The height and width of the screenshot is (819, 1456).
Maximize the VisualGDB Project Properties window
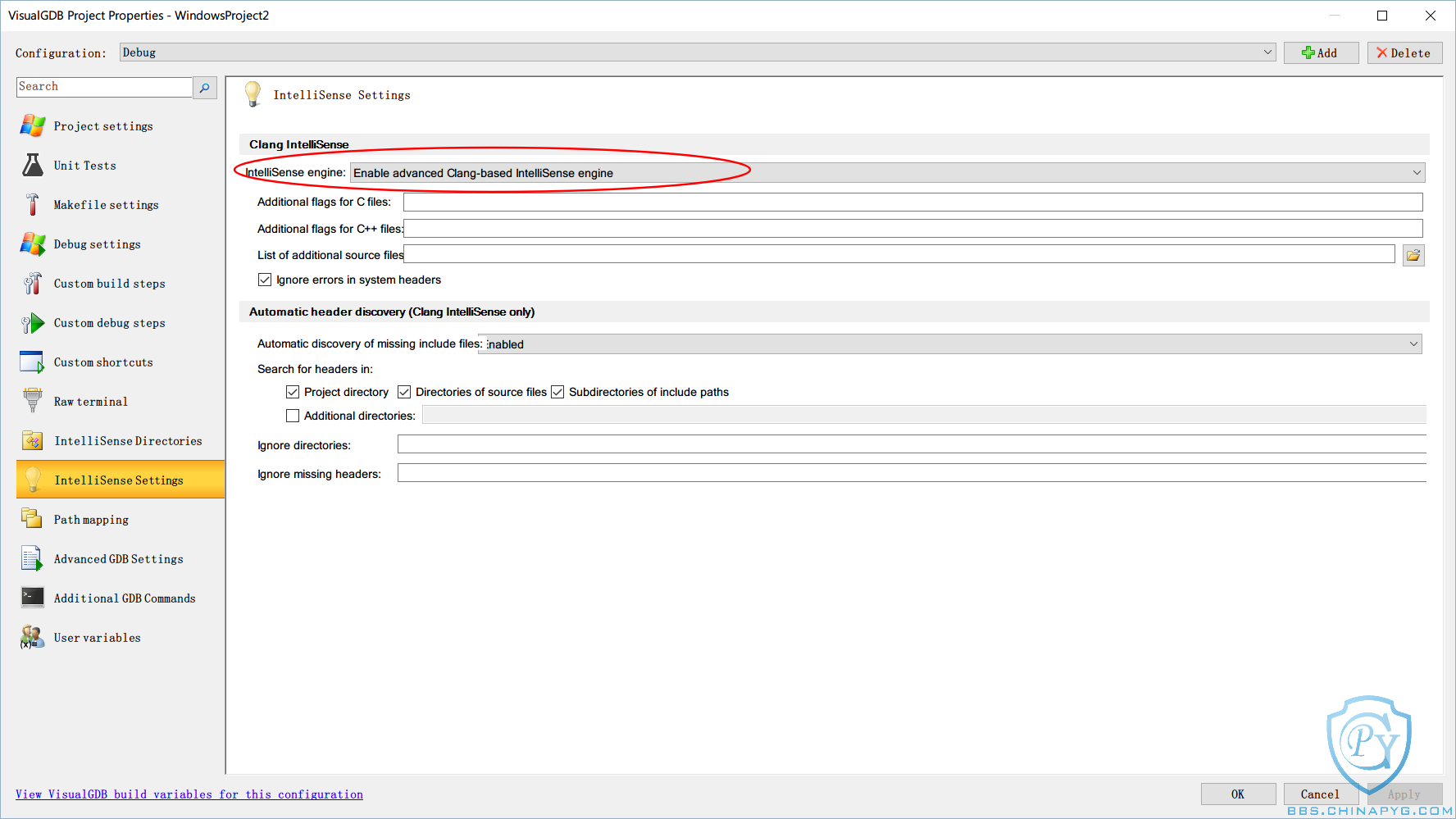click(x=1382, y=16)
